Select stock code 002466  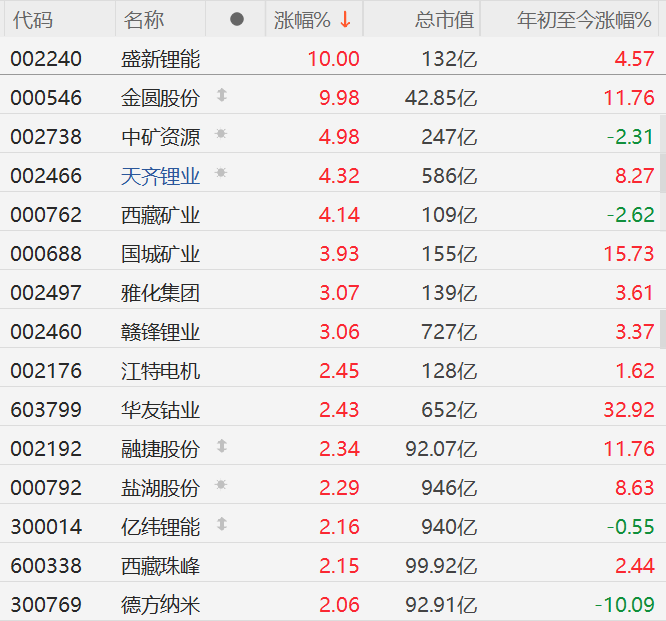coord(46,176)
